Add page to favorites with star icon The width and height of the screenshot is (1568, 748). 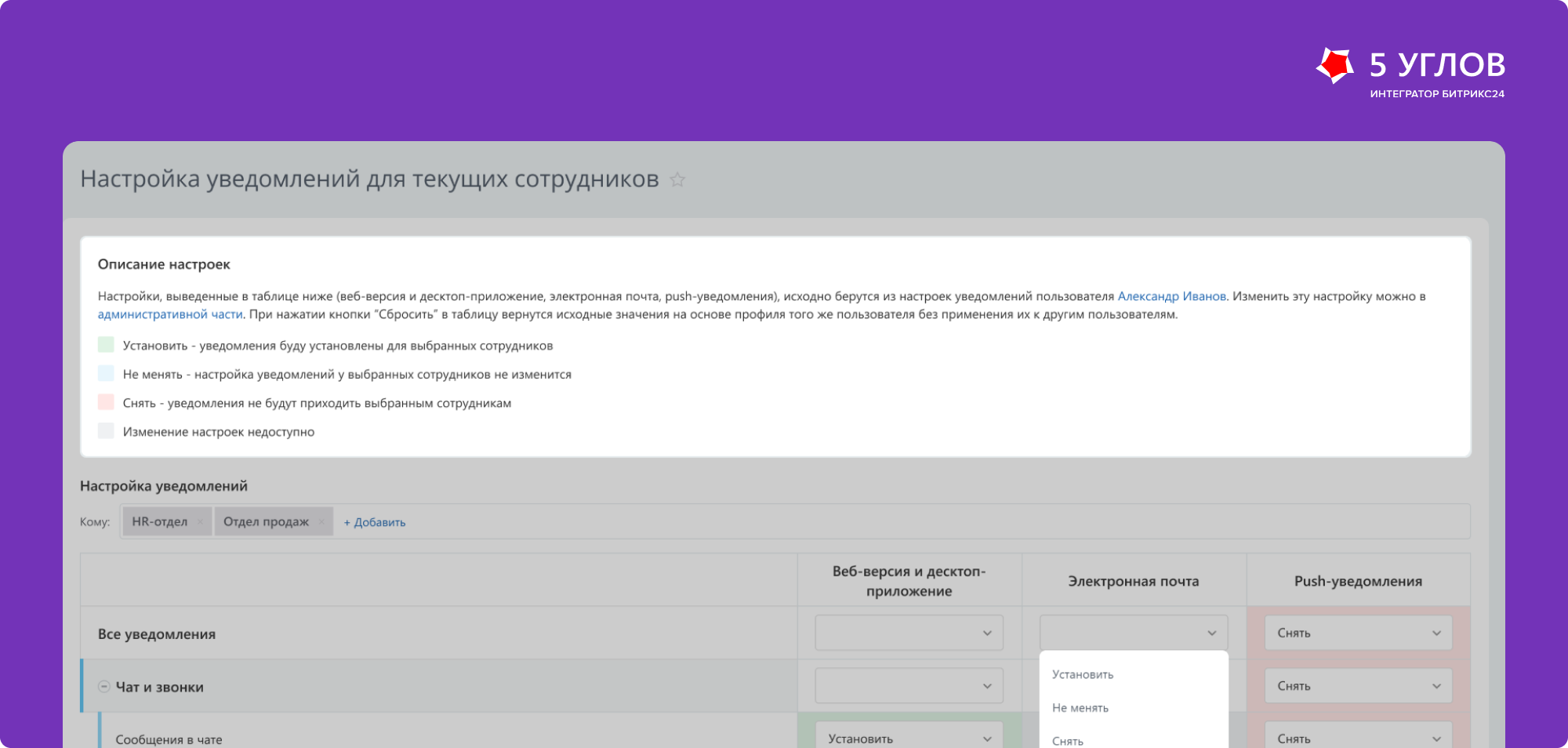pyautogui.click(x=677, y=180)
